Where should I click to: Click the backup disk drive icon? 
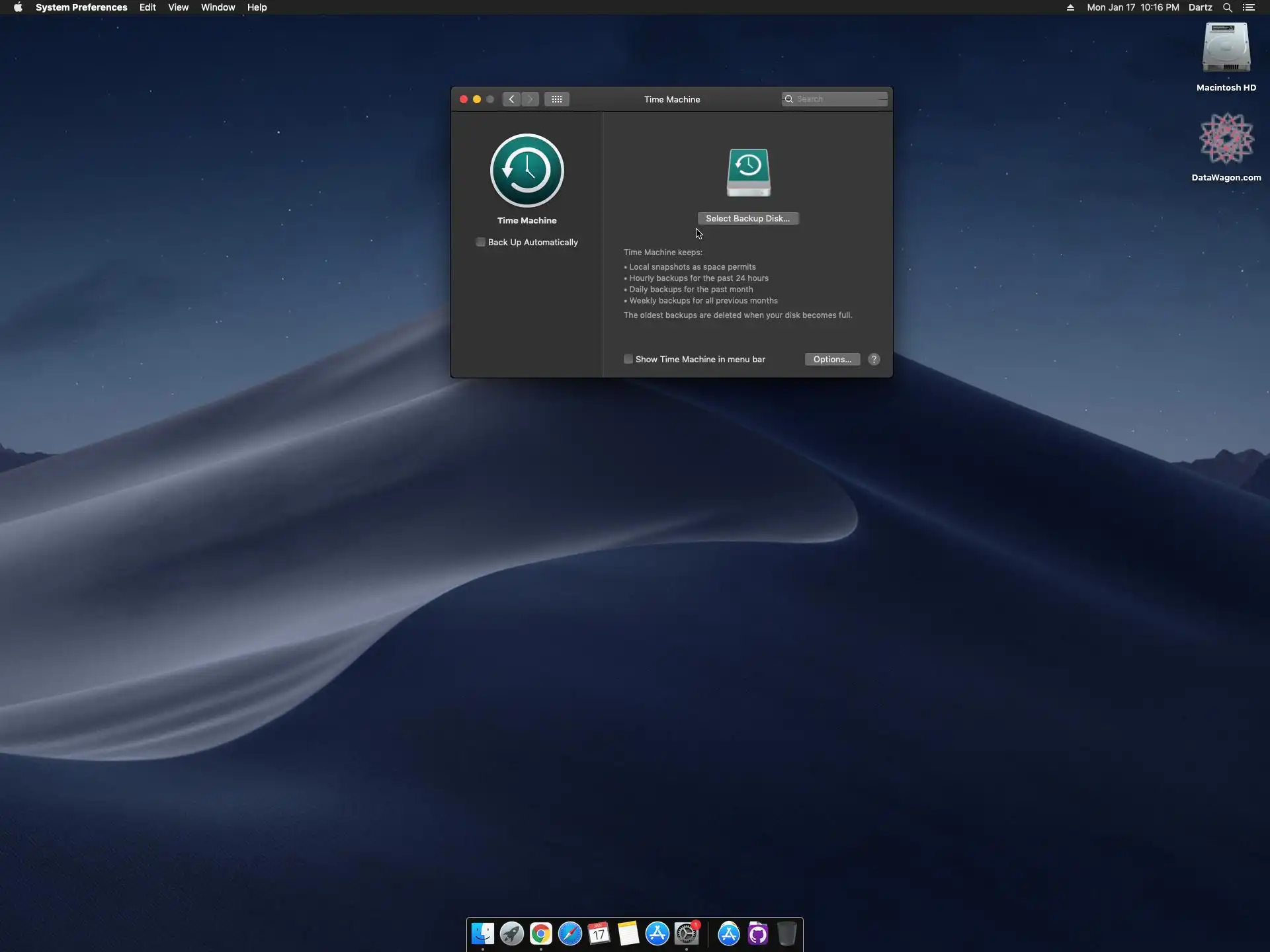pos(748,173)
